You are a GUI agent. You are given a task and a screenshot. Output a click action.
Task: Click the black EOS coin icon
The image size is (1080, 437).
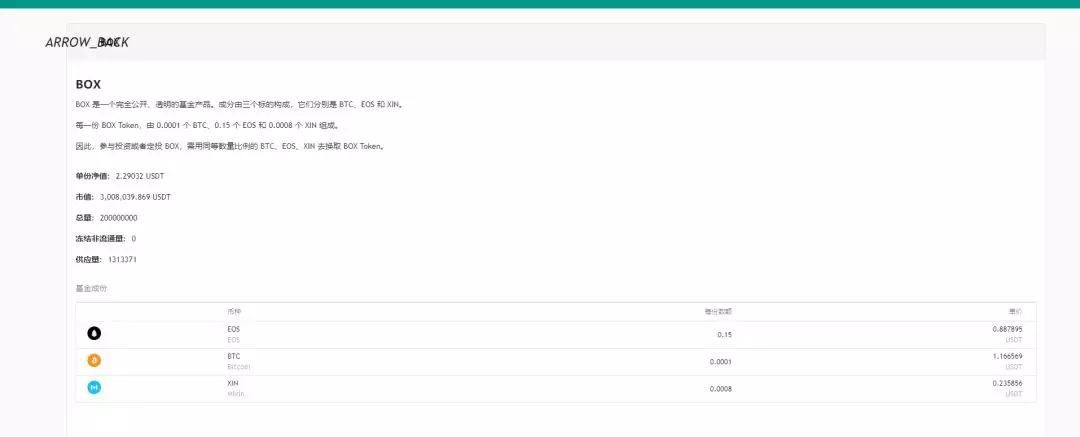[94, 334]
